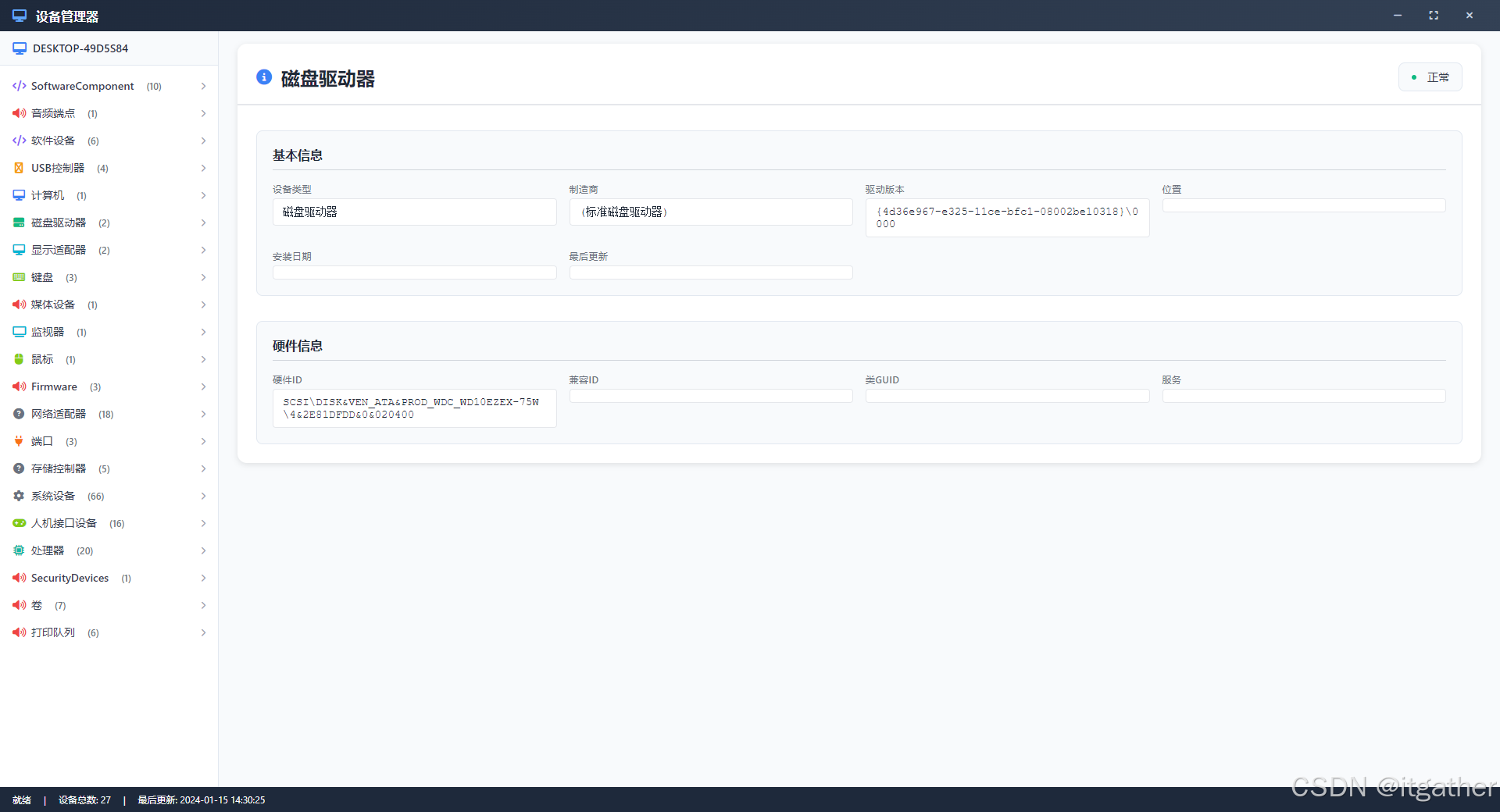
Task: Click the green disk icon beside 磁盘驱动器
Action: pyautogui.click(x=19, y=223)
